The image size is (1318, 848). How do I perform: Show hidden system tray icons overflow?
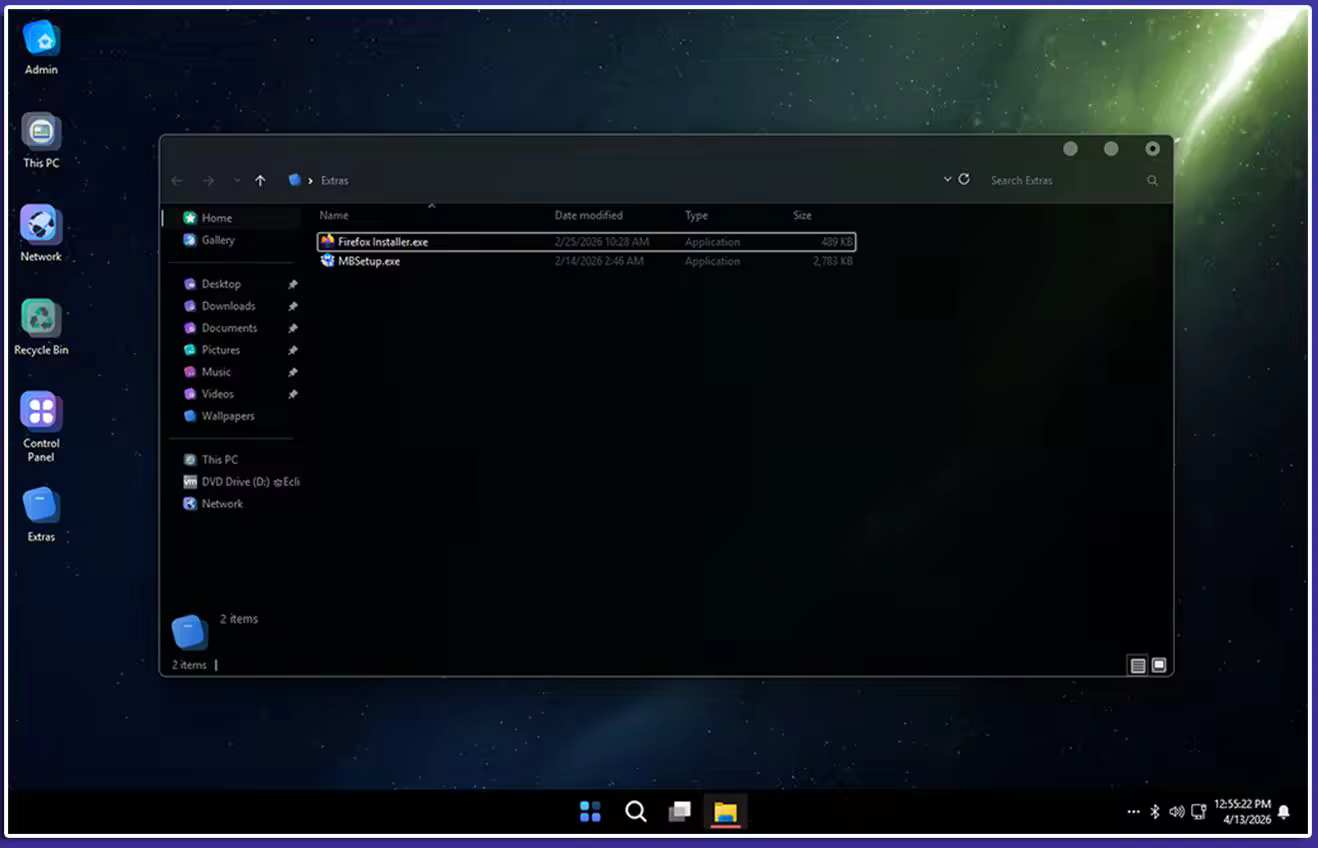(1133, 812)
